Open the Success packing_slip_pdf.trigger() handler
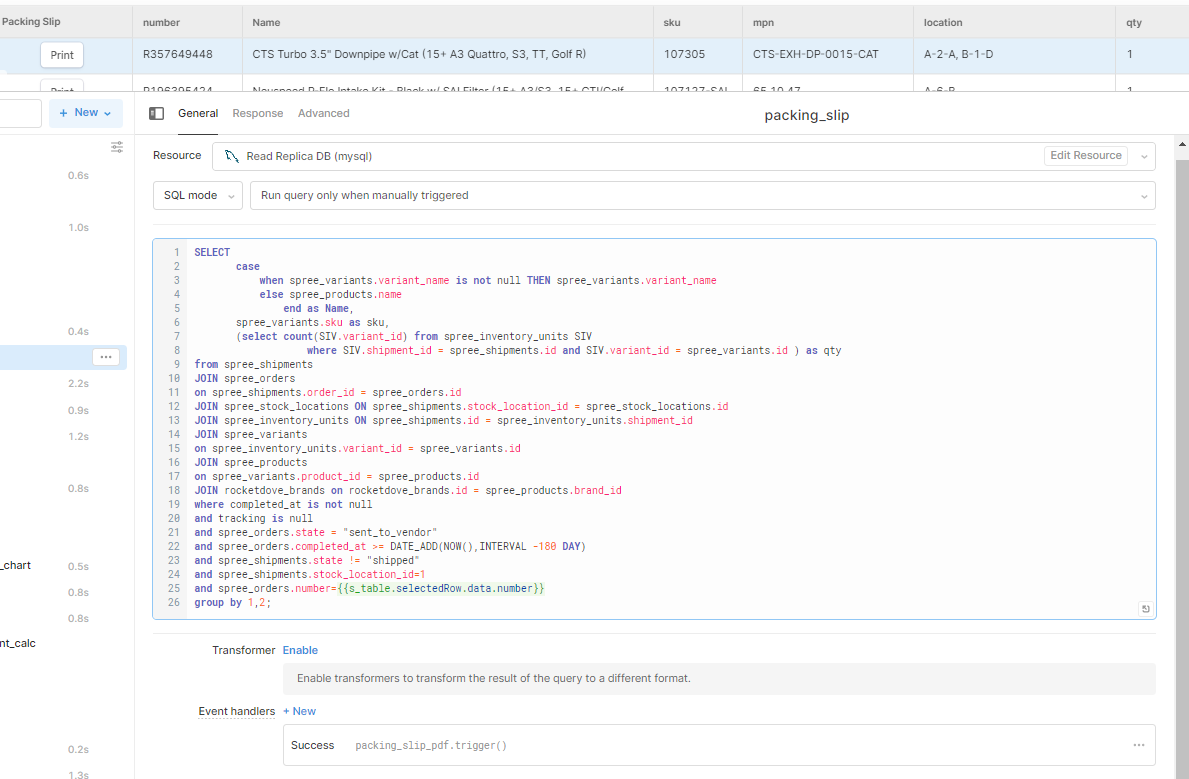The image size is (1189, 779). pyautogui.click(x=719, y=745)
